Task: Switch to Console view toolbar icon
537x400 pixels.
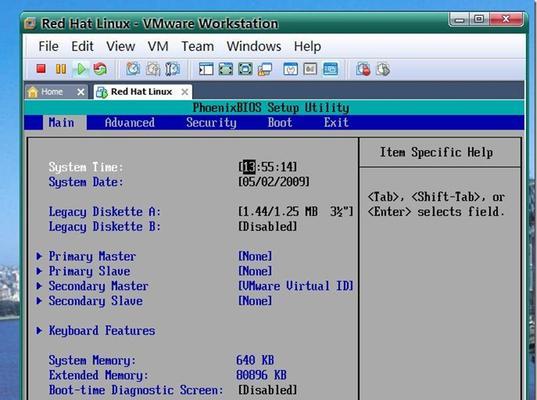Action: (x=330, y=69)
